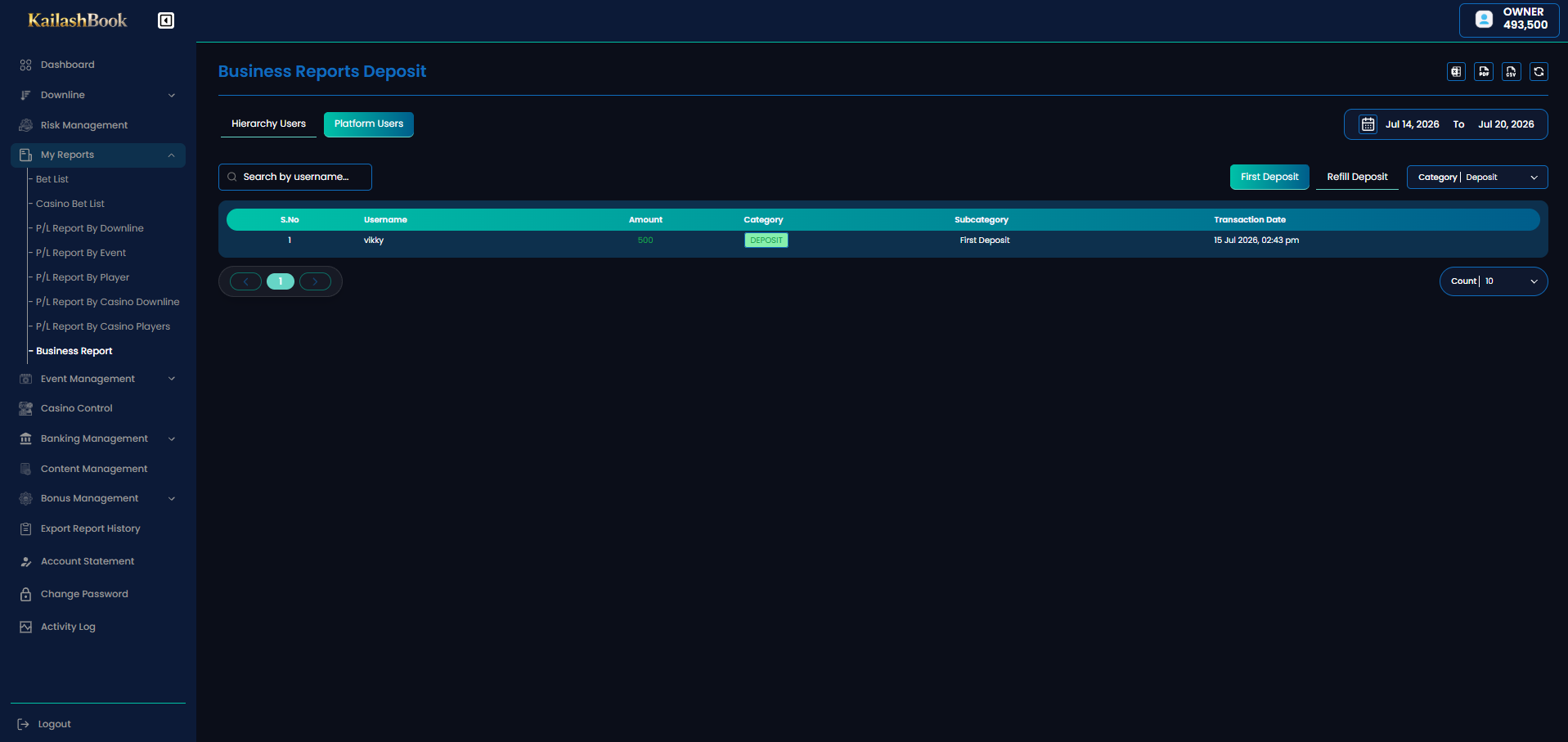The width and height of the screenshot is (1568, 742).
Task: Select the Refill Deposit filter
Action: tap(1357, 178)
